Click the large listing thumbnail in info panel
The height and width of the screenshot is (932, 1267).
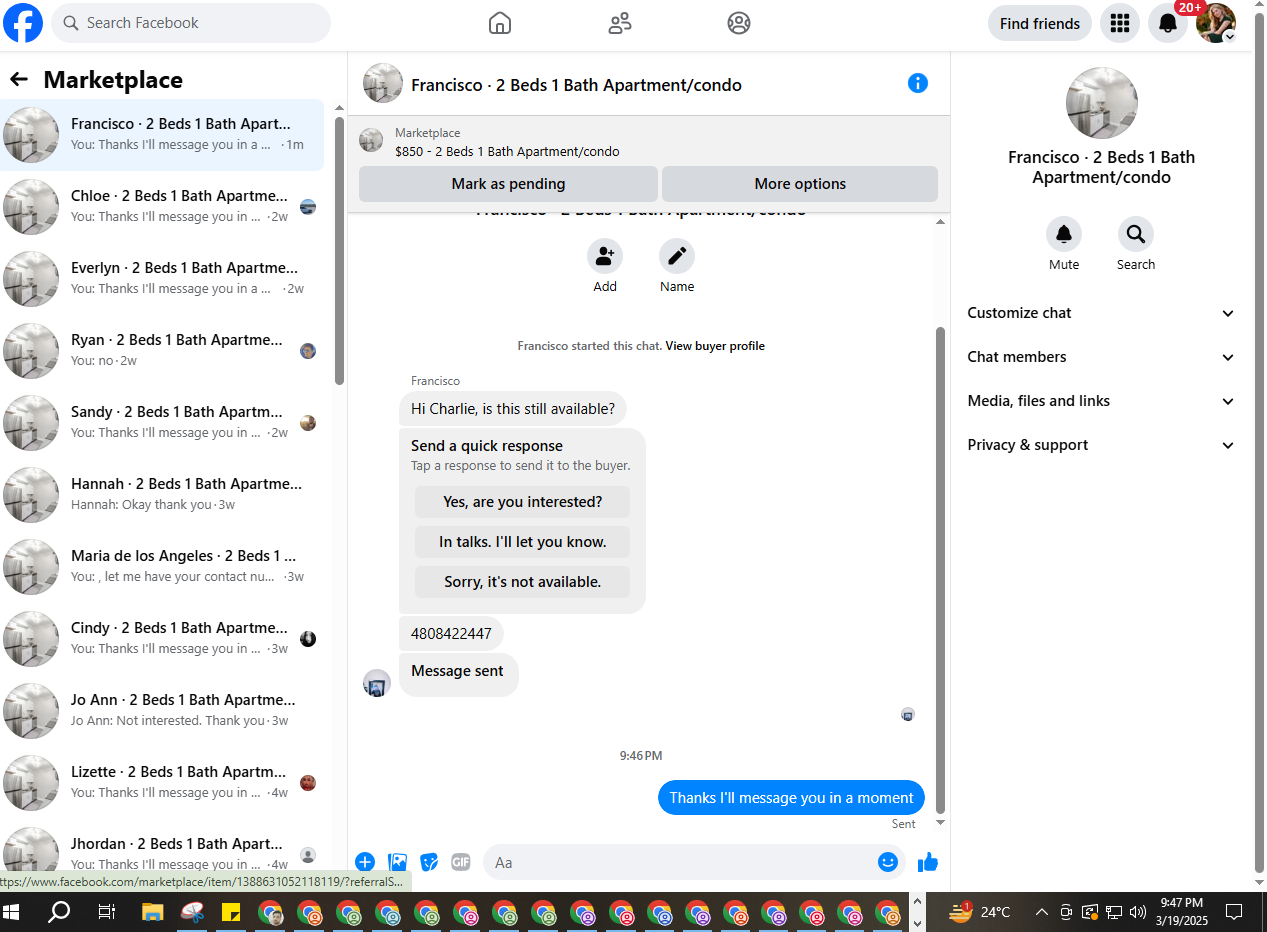point(1102,103)
